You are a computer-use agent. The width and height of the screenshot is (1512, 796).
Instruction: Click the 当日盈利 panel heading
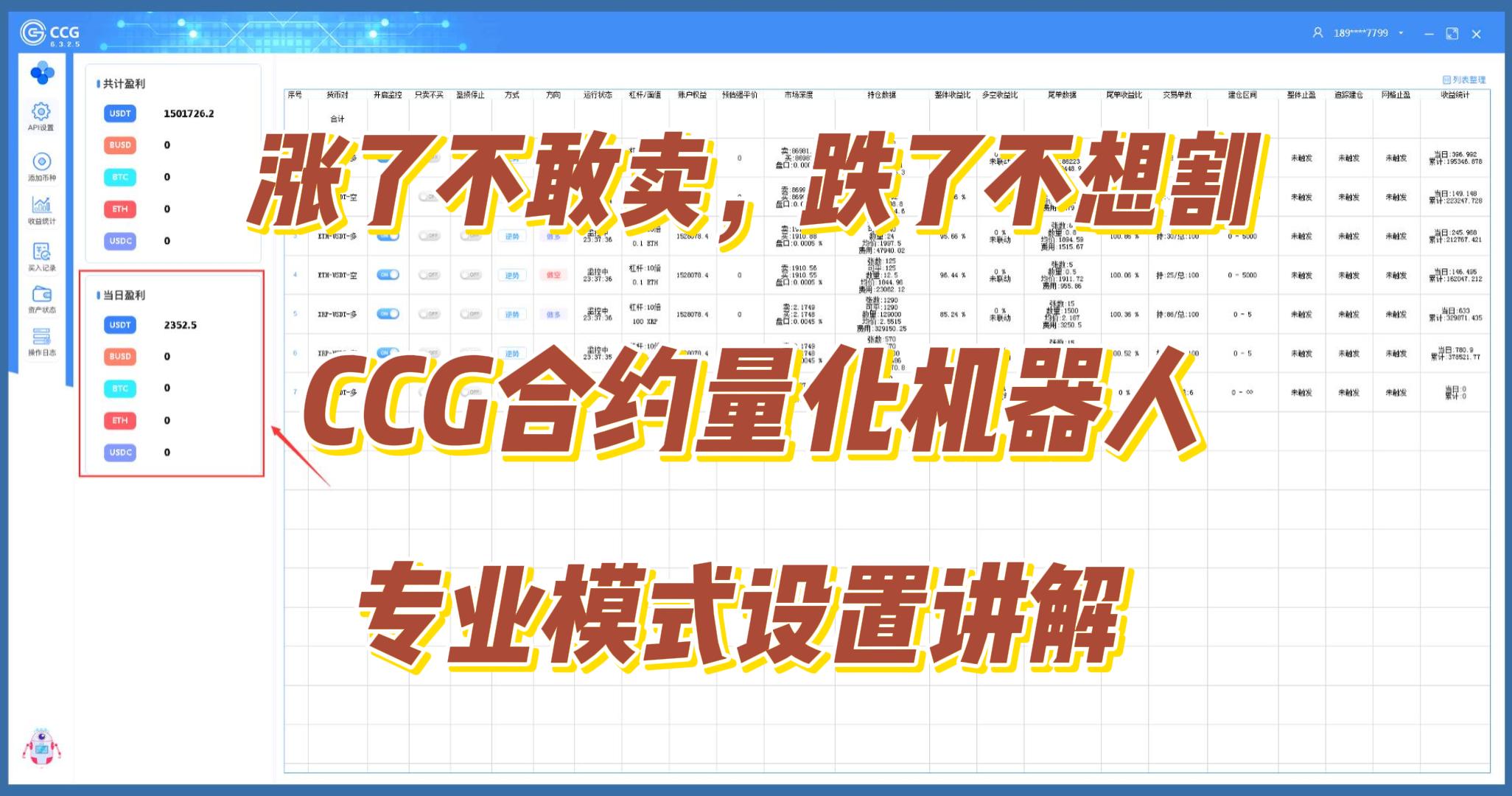click(124, 296)
